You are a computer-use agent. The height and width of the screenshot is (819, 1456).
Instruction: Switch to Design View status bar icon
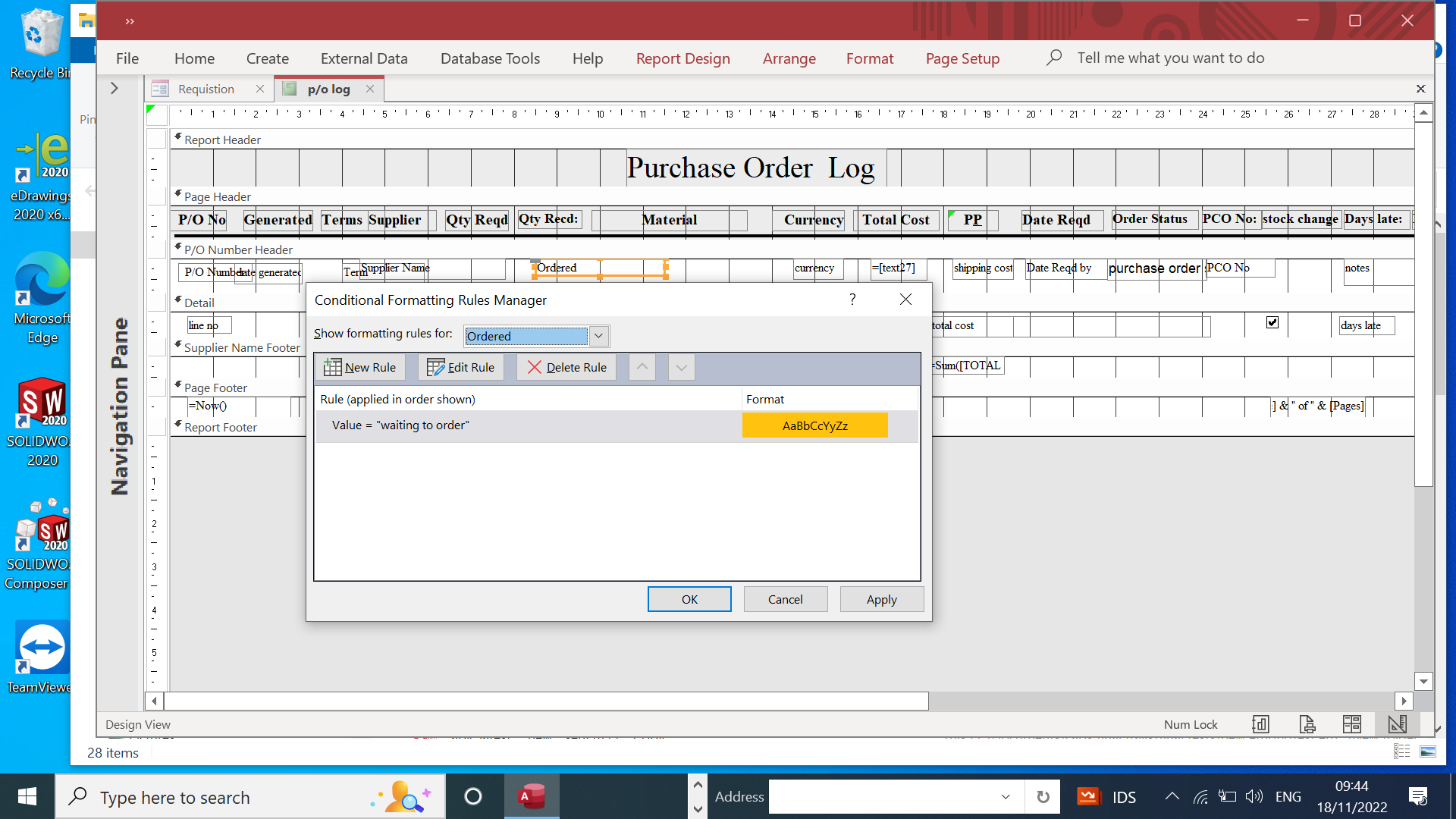click(x=1398, y=724)
